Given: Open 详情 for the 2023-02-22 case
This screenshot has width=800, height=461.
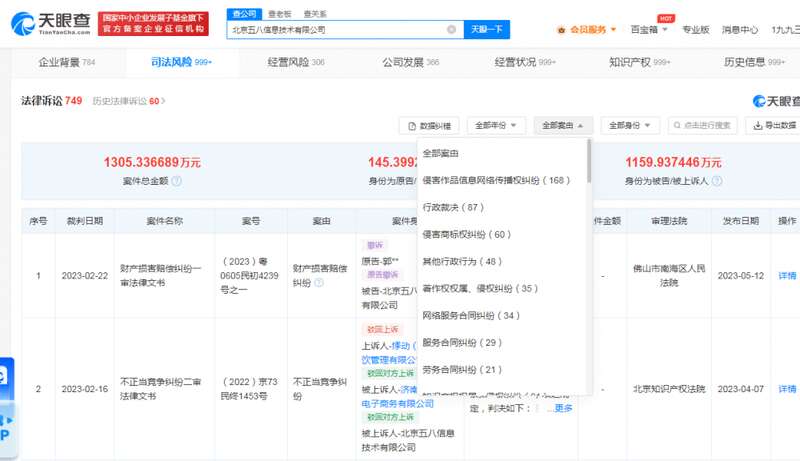Looking at the screenshot, I should [x=787, y=275].
